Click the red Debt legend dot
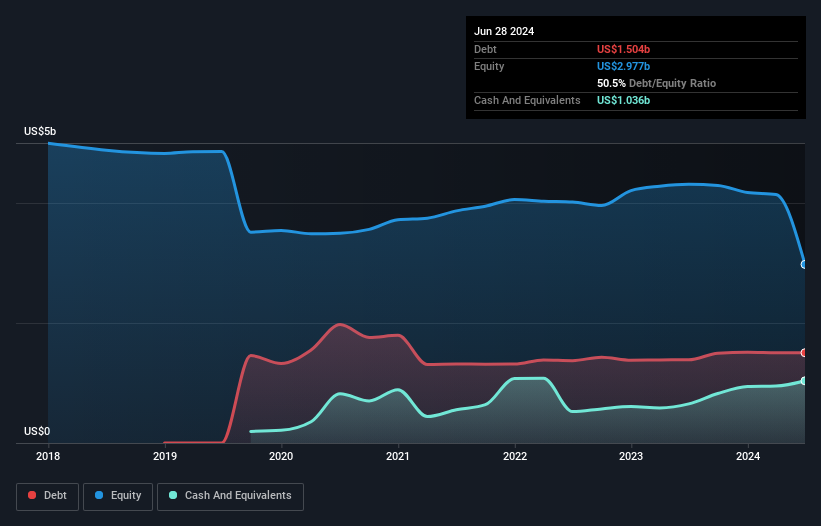 [x=32, y=495]
